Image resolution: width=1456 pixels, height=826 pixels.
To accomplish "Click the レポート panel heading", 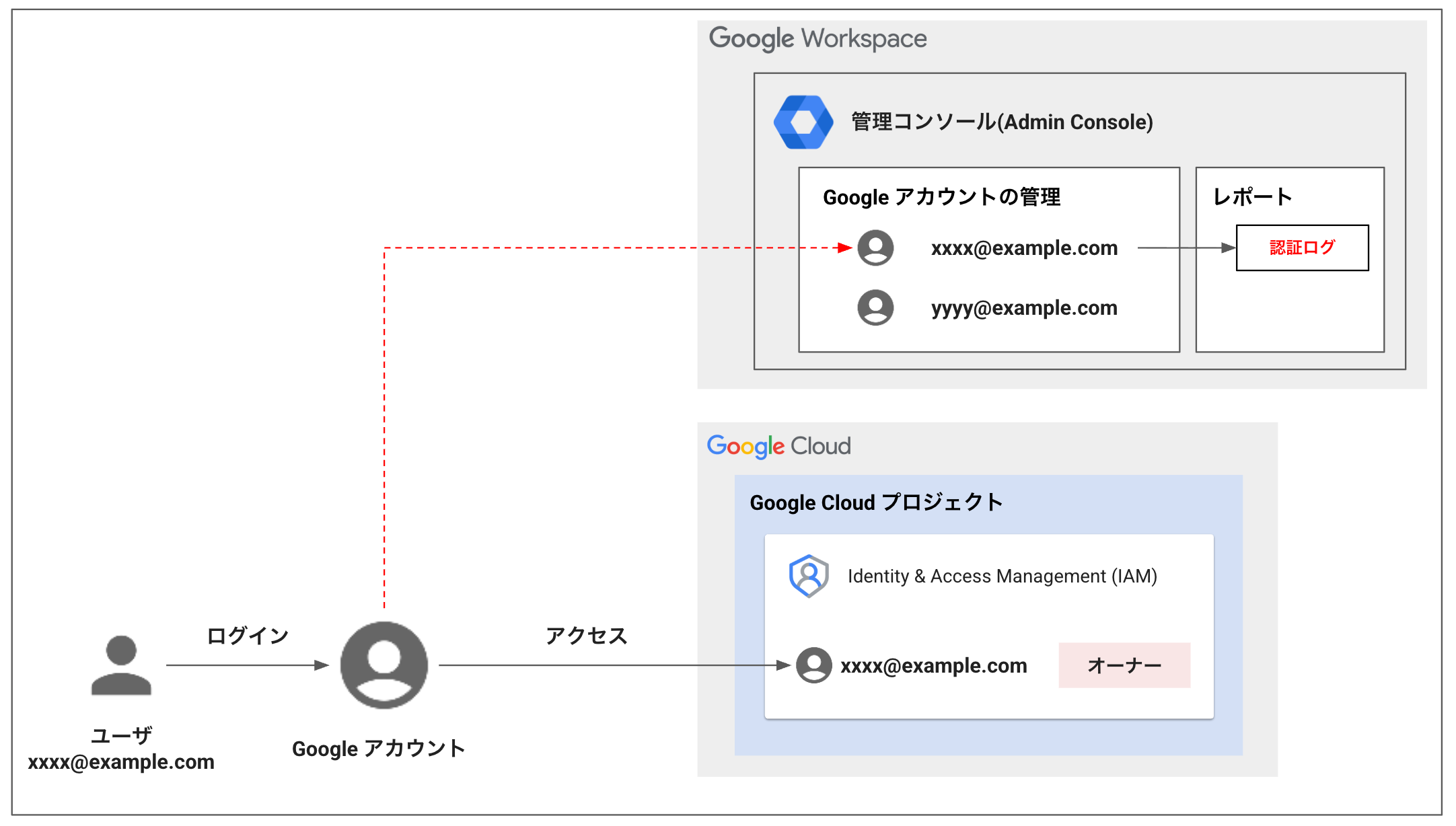I will (x=1252, y=197).
